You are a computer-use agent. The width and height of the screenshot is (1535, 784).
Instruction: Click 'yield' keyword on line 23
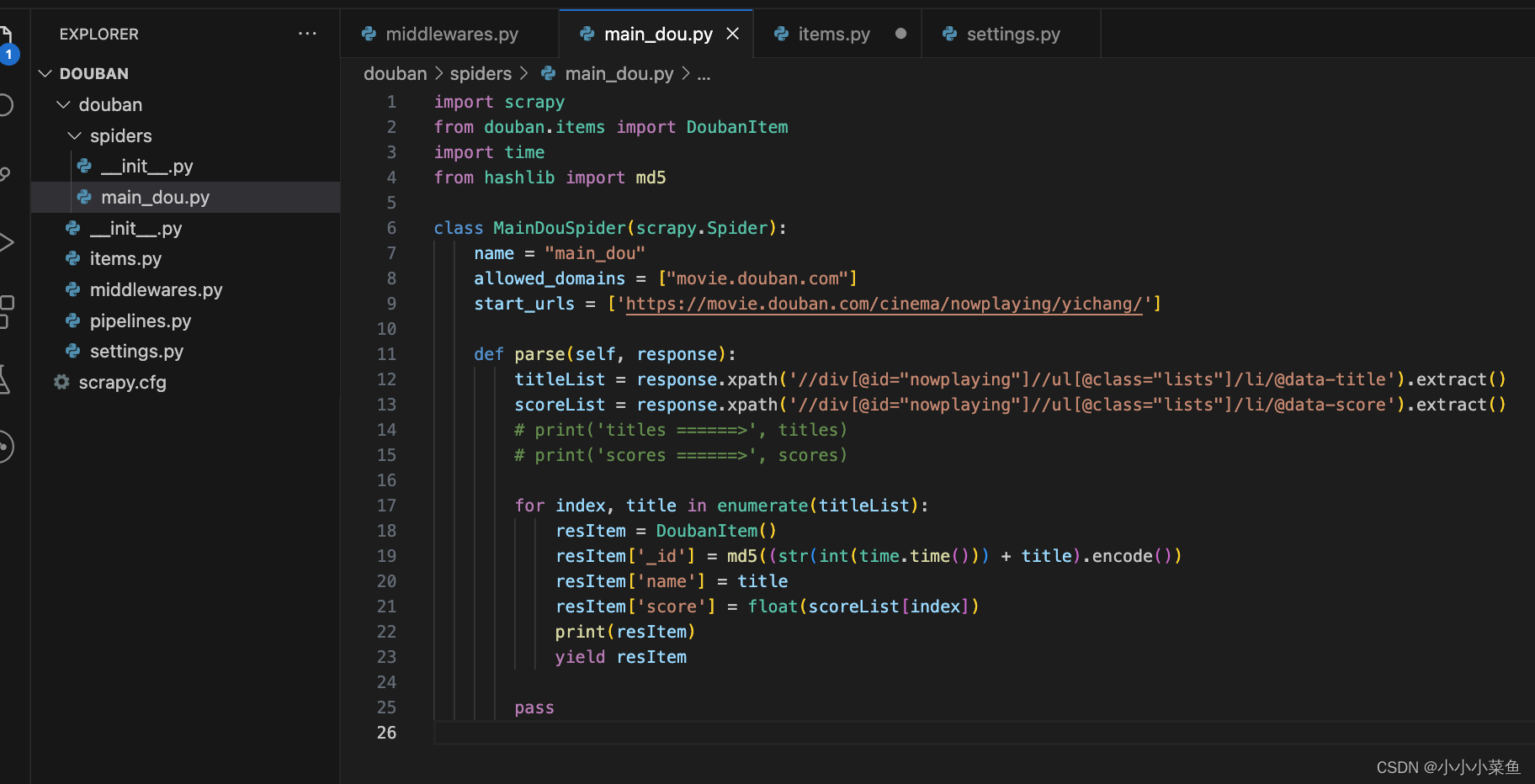pos(580,657)
